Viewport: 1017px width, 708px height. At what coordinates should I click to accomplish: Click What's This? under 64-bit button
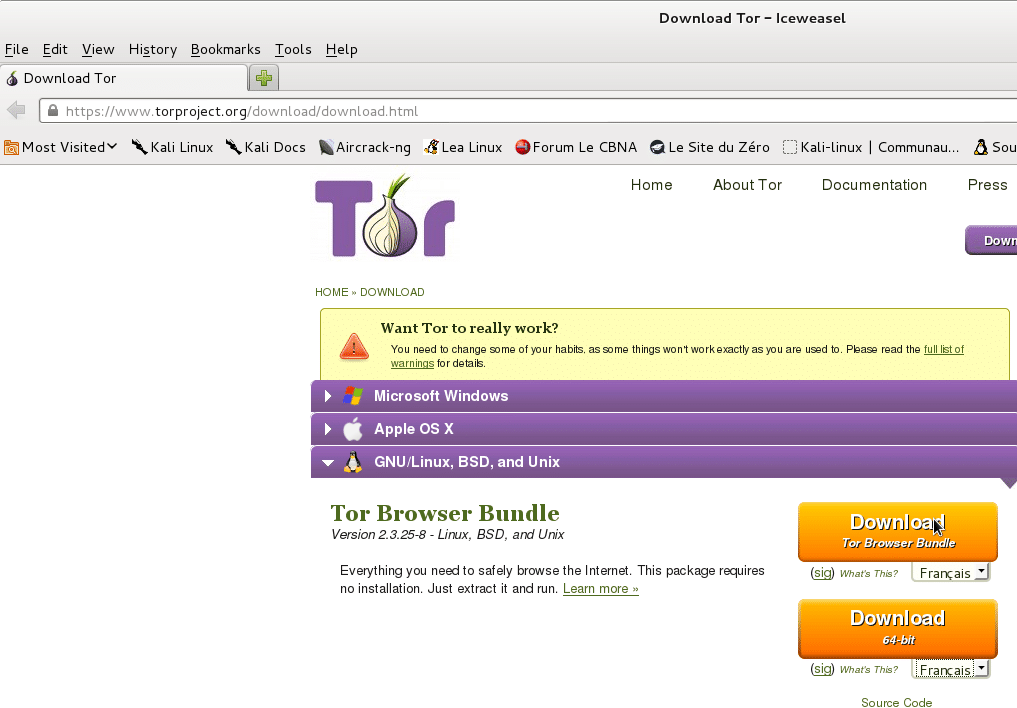click(868, 669)
